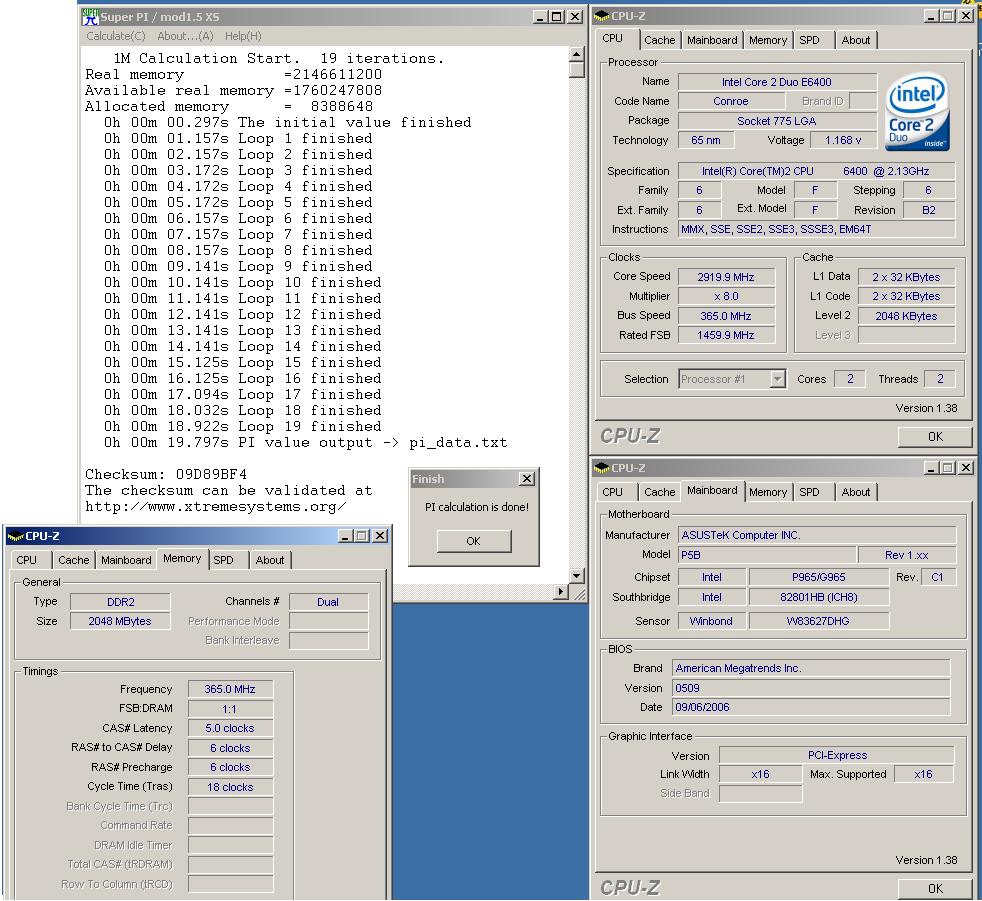Click the Level 2 cache value 2048 KBytes
Image resolution: width=982 pixels, height=901 pixels.
[x=906, y=316]
